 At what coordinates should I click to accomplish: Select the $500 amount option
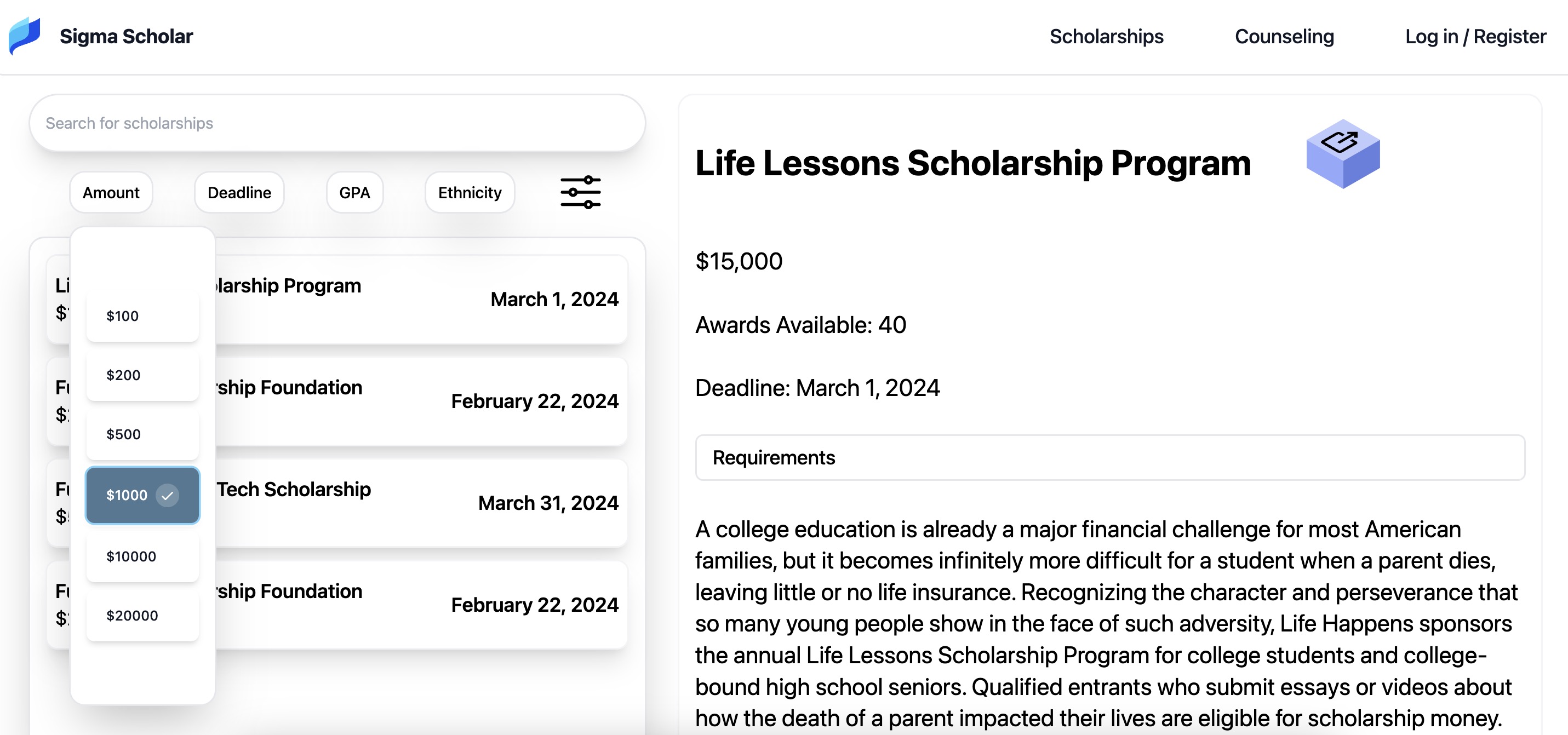pos(142,434)
